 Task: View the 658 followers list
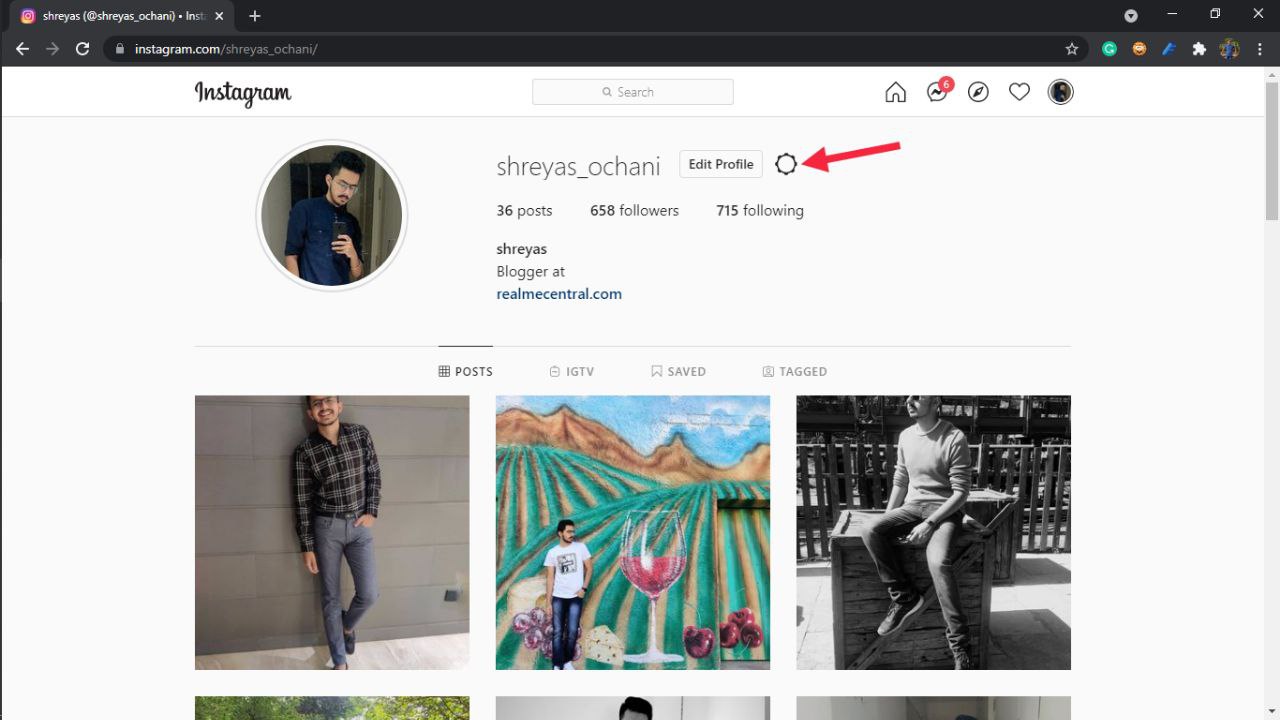(x=634, y=211)
